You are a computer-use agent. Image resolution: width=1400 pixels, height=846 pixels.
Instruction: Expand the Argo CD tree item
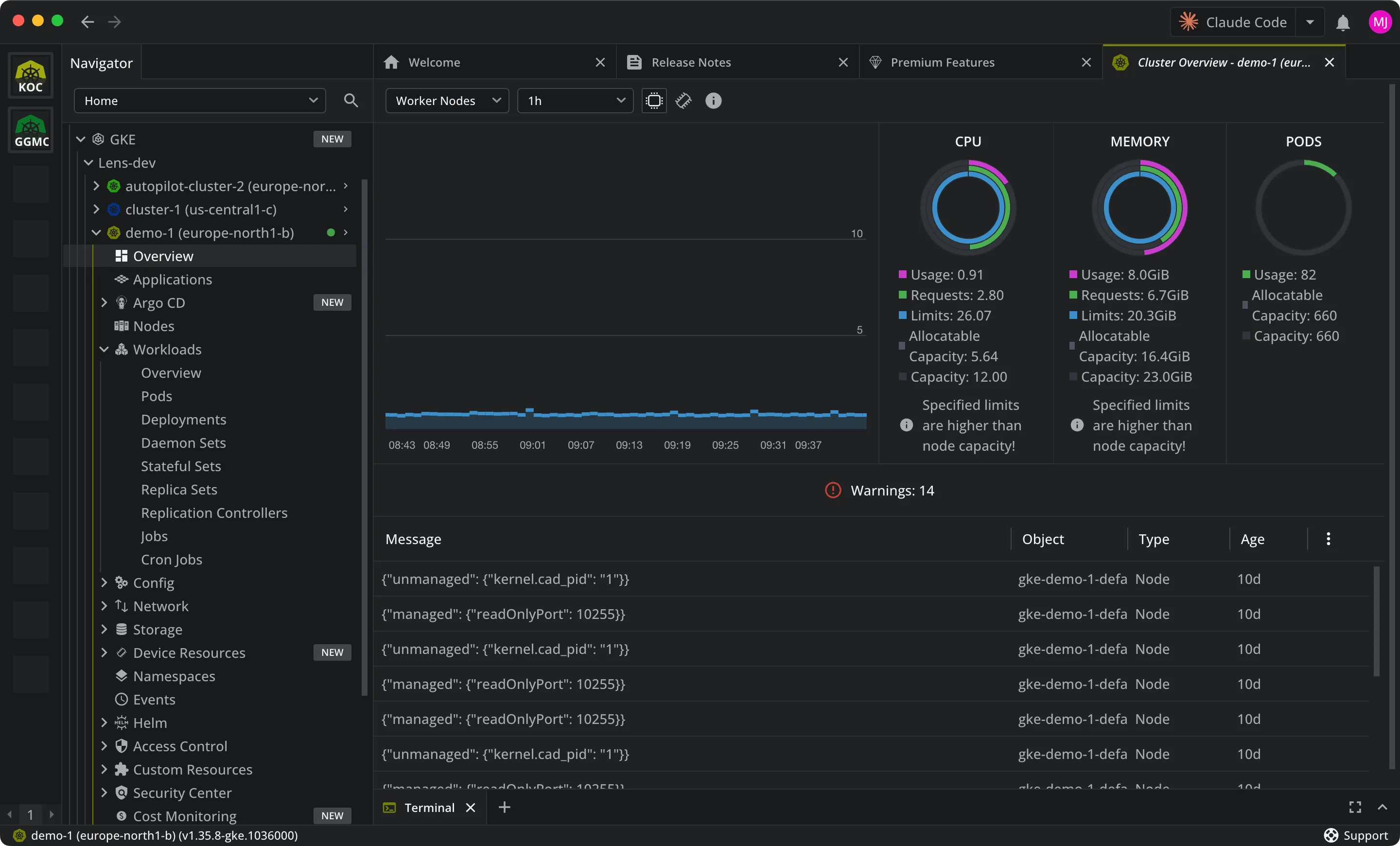(104, 303)
